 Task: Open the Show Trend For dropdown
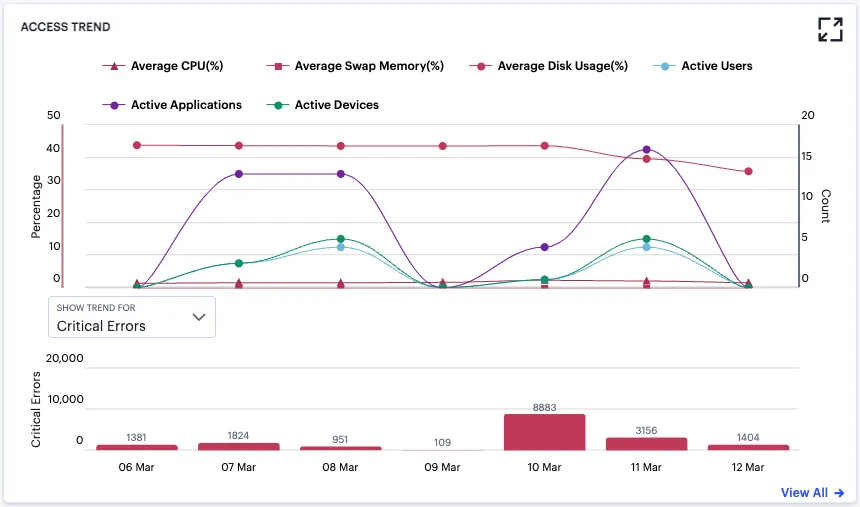132,317
